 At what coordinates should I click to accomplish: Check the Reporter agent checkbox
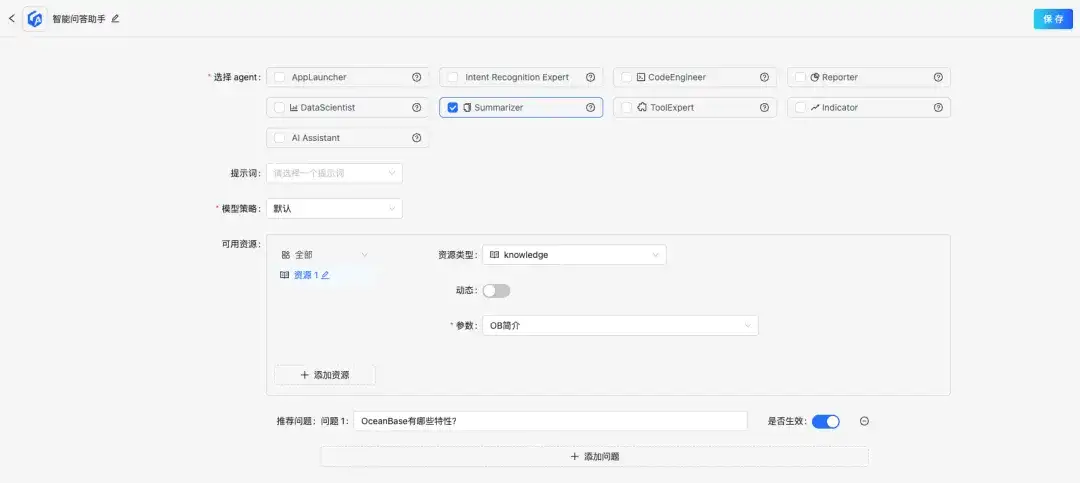tap(800, 77)
